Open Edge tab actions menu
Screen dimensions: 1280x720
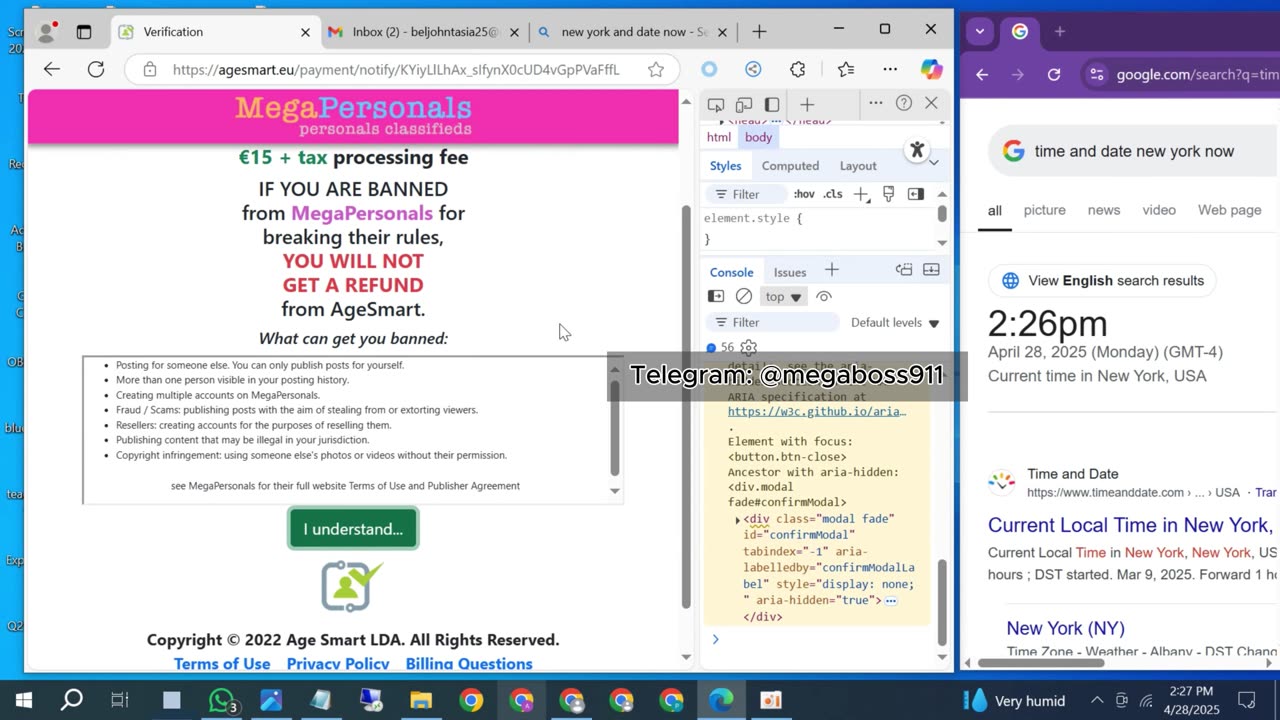pos(84,32)
